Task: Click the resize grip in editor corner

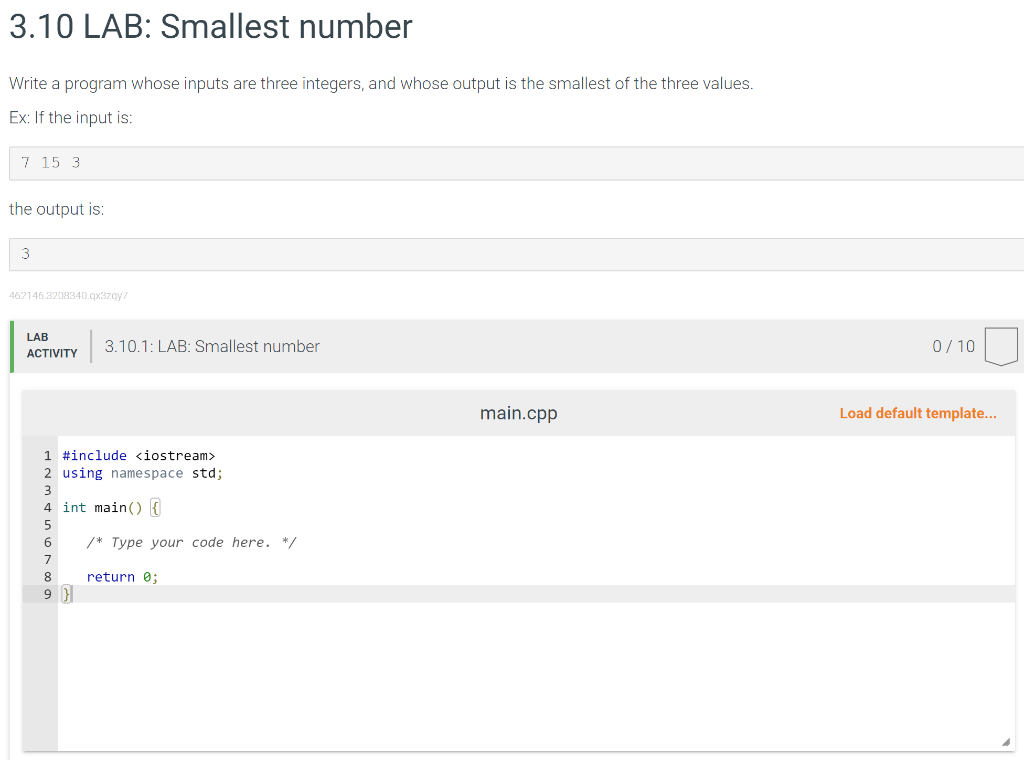Action: pos(1008,740)
